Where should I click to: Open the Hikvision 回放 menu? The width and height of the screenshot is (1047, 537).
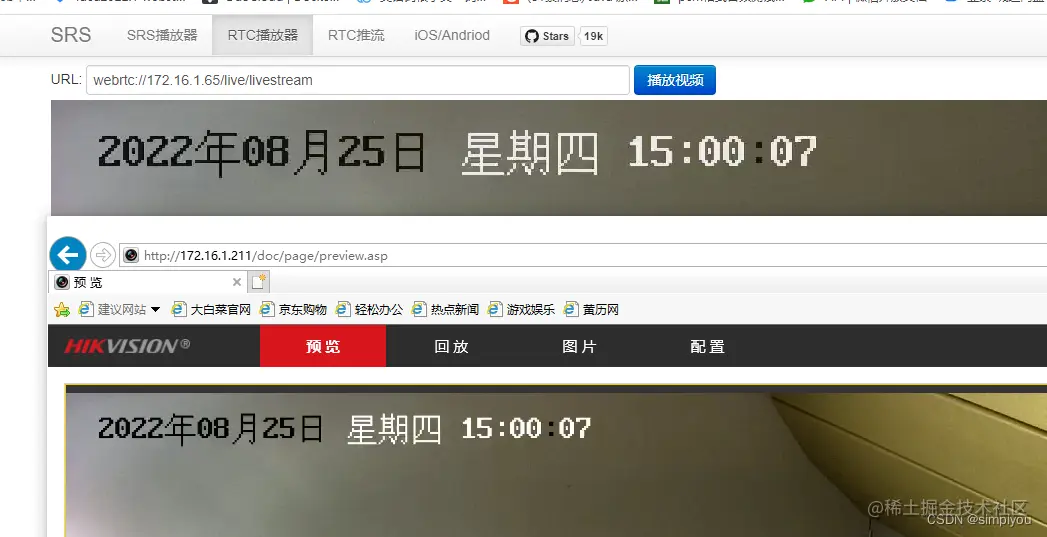pyautogui.click(x=451, y=346)
